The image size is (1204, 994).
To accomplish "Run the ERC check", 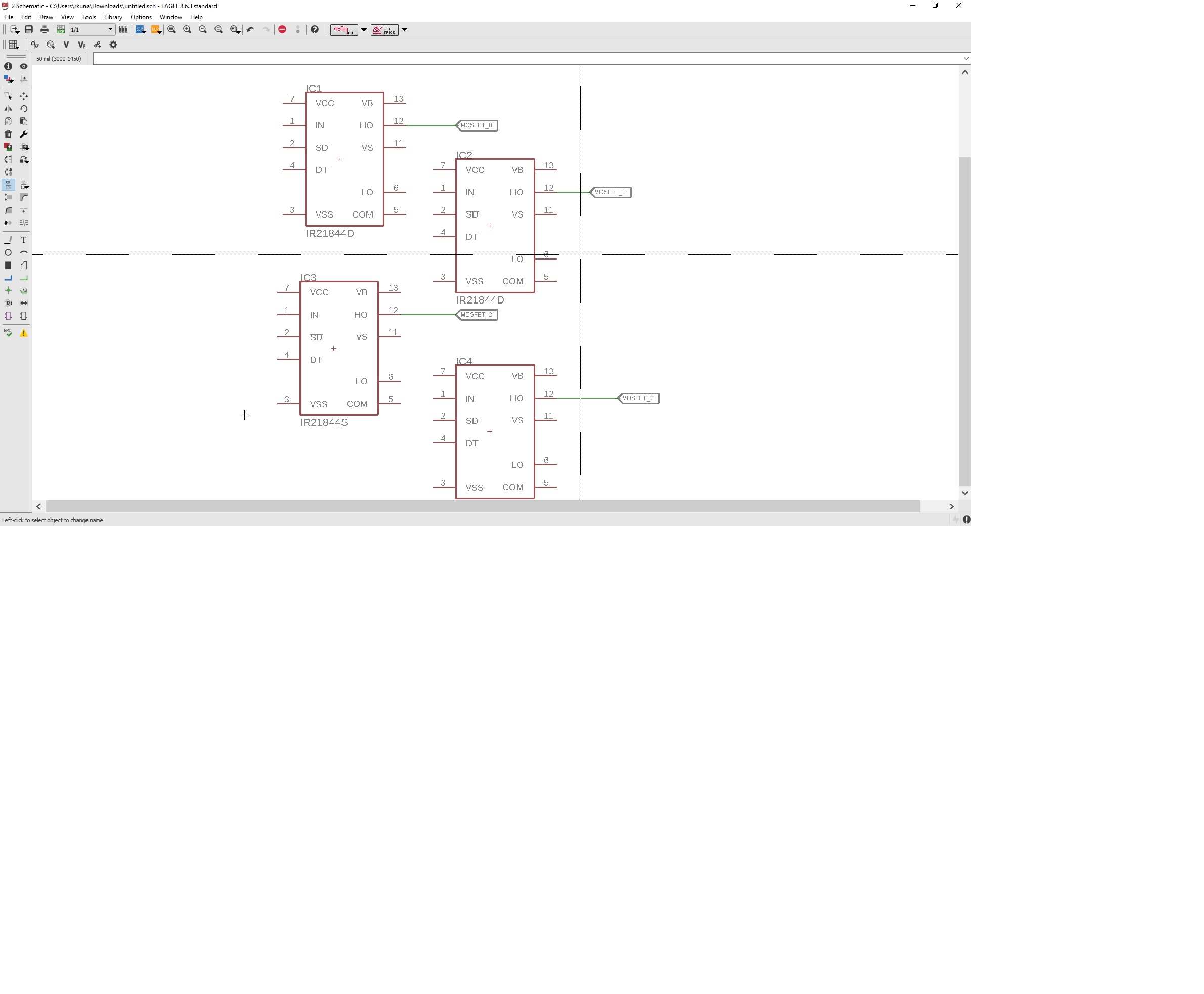I will coord(8,333).
